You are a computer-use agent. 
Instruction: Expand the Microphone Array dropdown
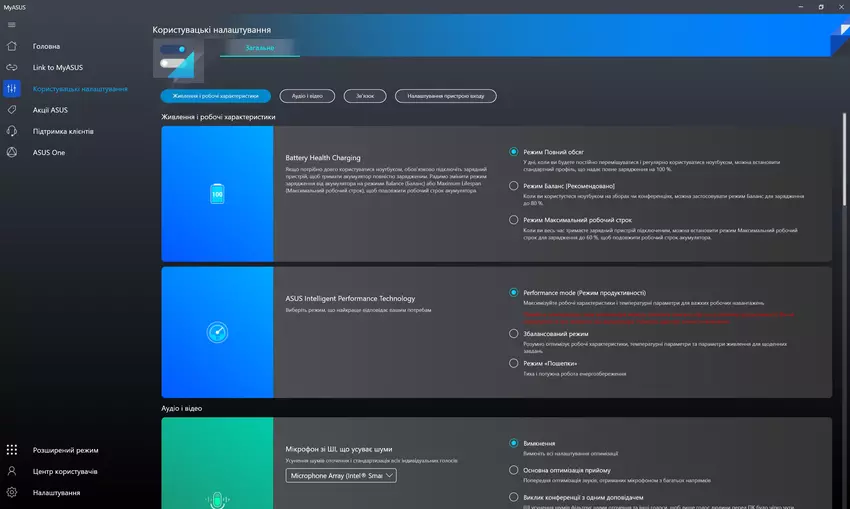pyautogui.click(x=341, y=476)
